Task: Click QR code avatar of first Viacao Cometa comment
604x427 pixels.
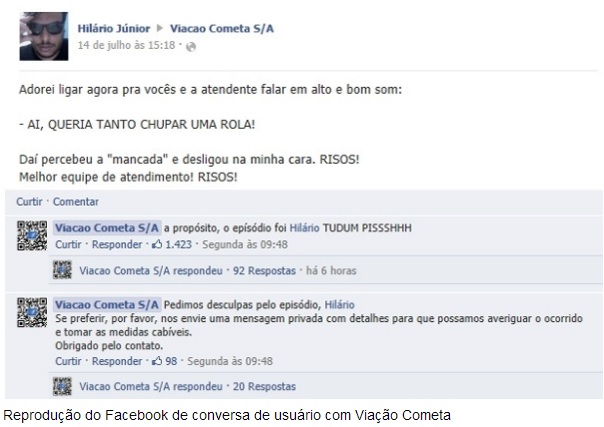Action: tap(32, 236)
